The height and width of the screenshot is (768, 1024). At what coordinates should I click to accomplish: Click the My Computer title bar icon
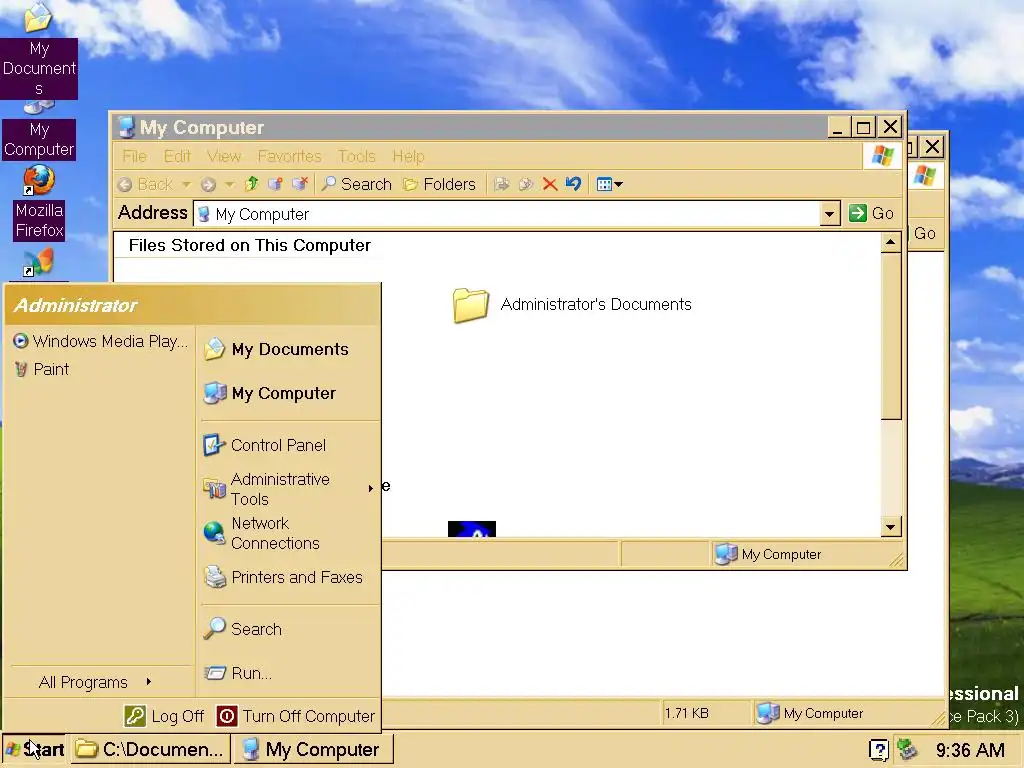(127, 127)
